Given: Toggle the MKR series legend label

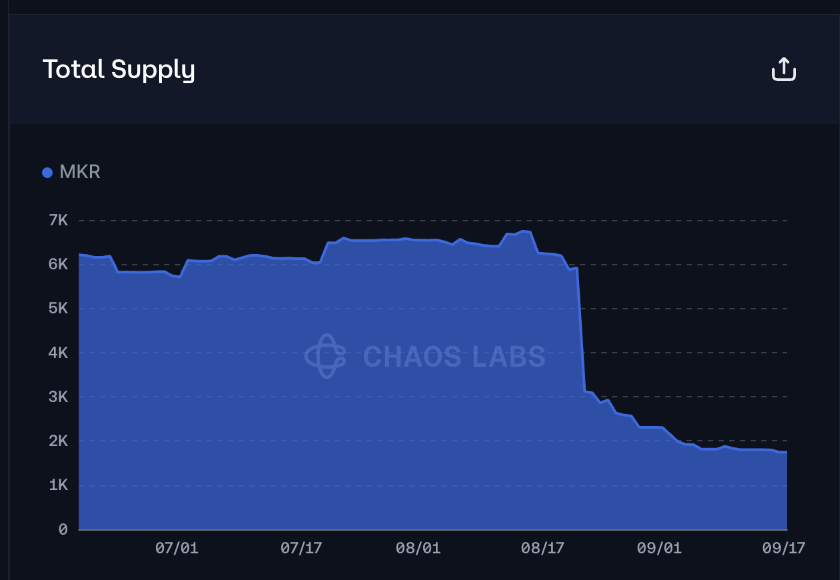Looking at the screenshot, I should click(80, 172).
